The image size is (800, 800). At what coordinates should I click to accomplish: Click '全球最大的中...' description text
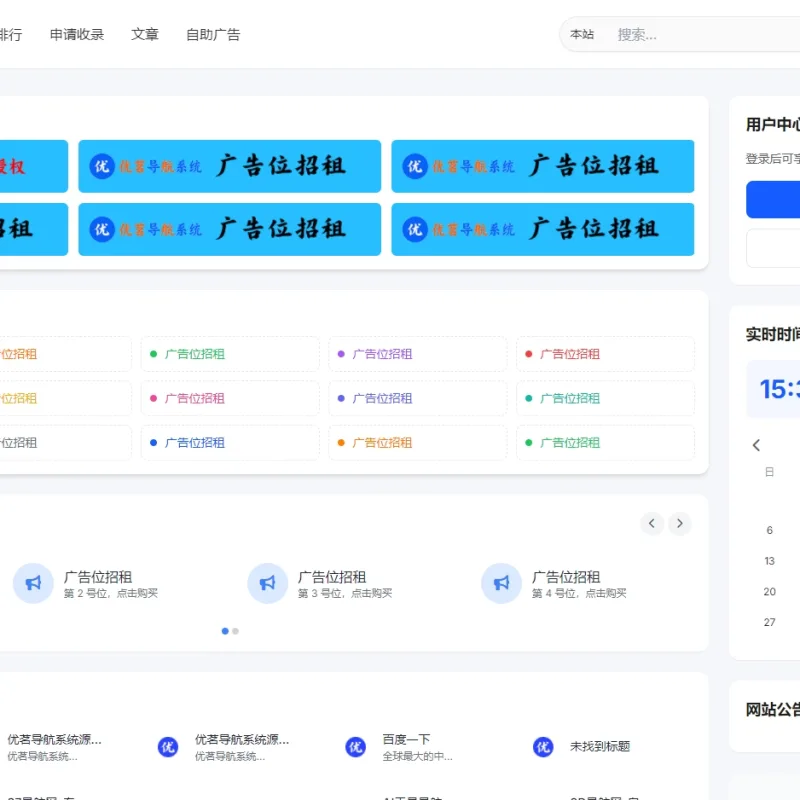pyautogui.click(x=417, y=756)
